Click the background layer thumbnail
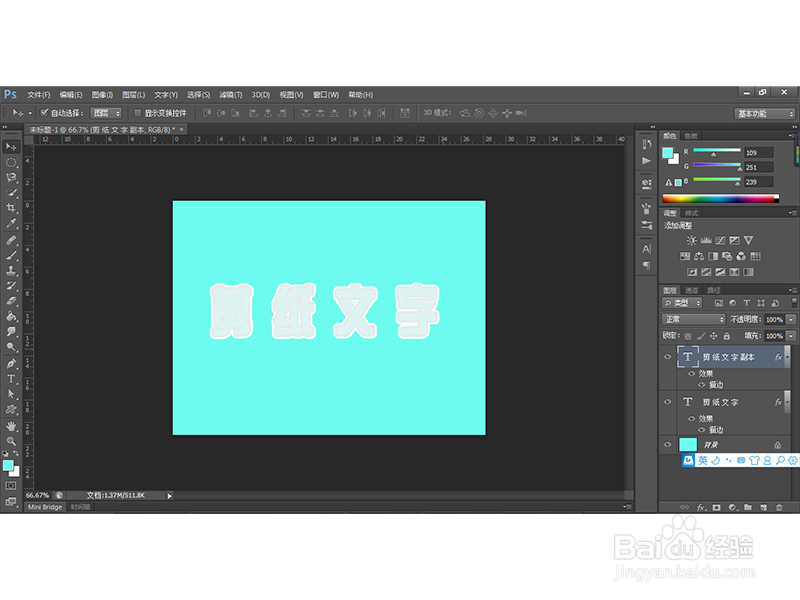 point(688,444)
